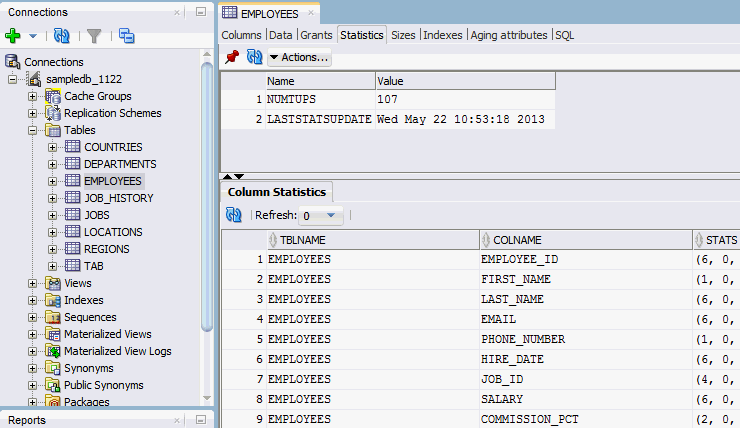Image resolution: width=740 pixels, height=428 pixels.
Task: Switch to the Data tab
Action: 281,35
